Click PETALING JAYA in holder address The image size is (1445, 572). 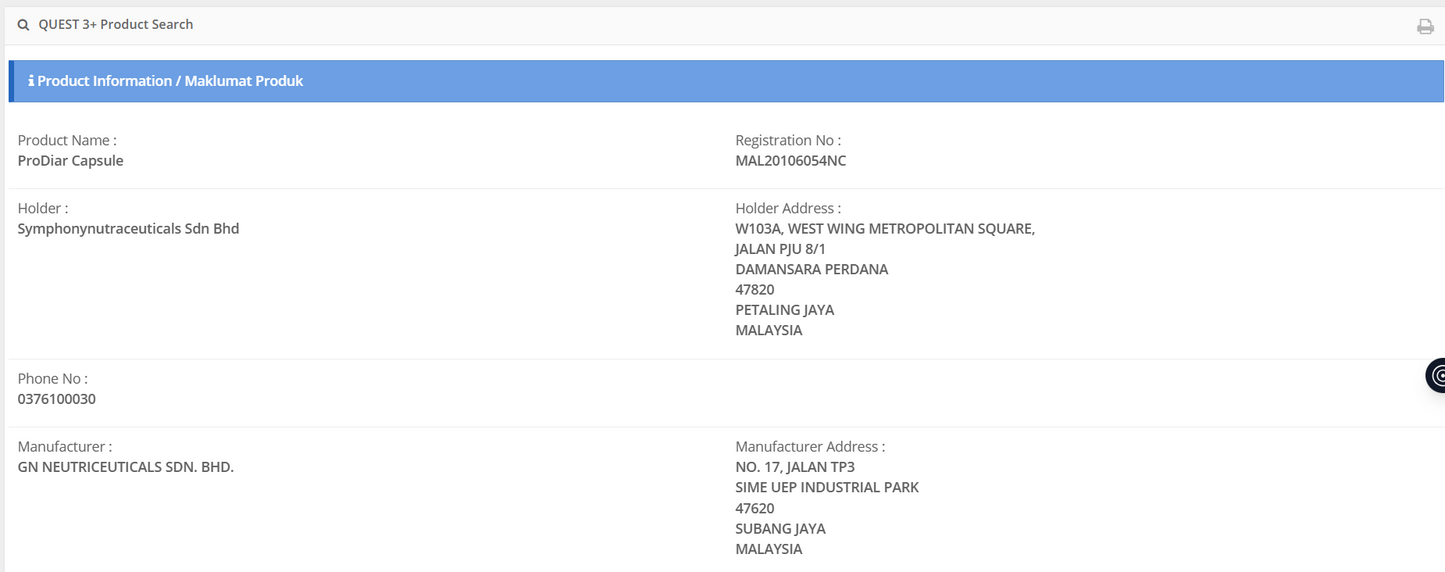point(785,310)
